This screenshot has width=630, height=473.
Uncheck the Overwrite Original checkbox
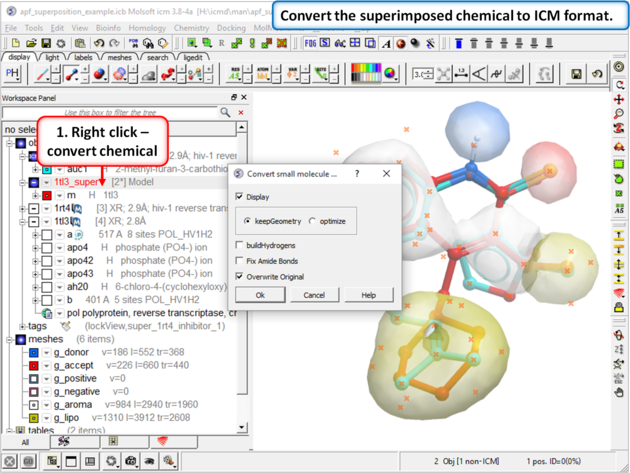click(x=239, y=277)
